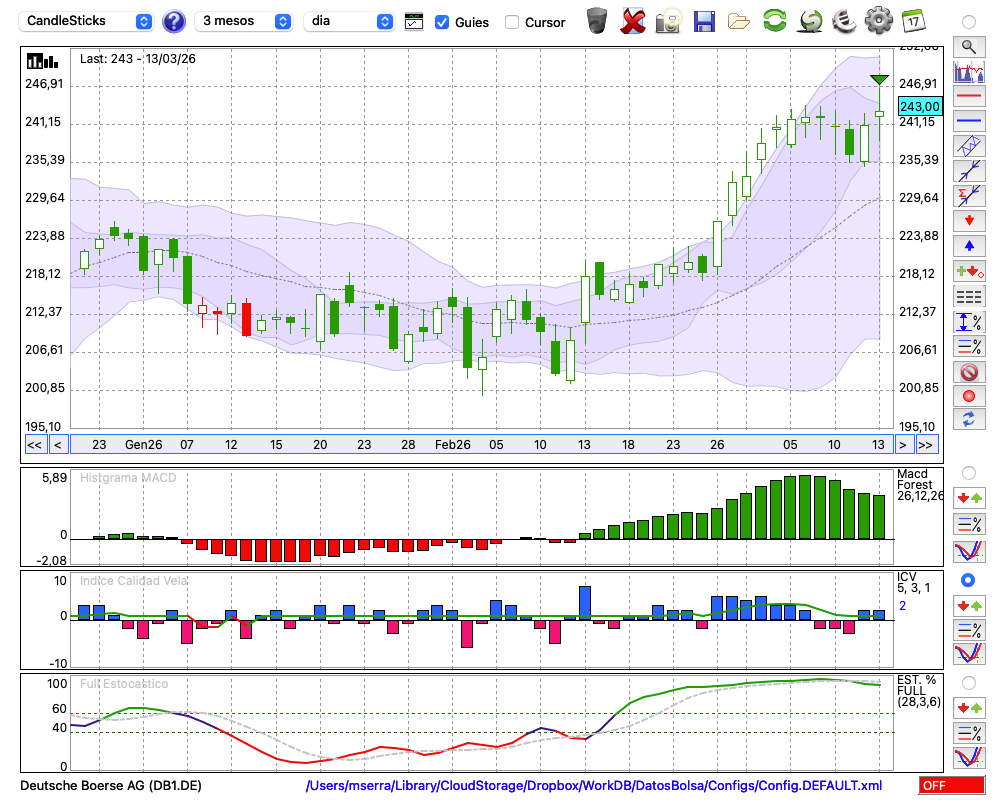Click the blue floppy disk save icon
This screenshot has height=800, width=1000.
tap(704, 21)
